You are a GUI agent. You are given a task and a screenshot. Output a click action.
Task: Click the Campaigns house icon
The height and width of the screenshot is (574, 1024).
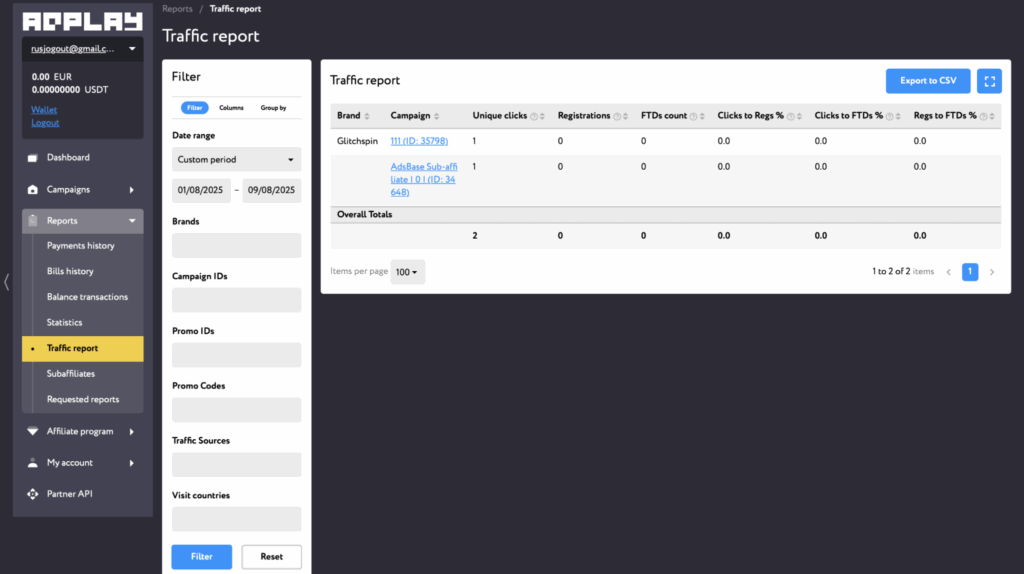point(33,190)
